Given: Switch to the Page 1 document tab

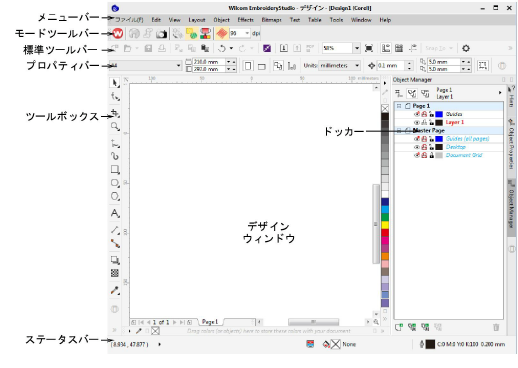Looking at the screenshot, I should click(210, 322).
